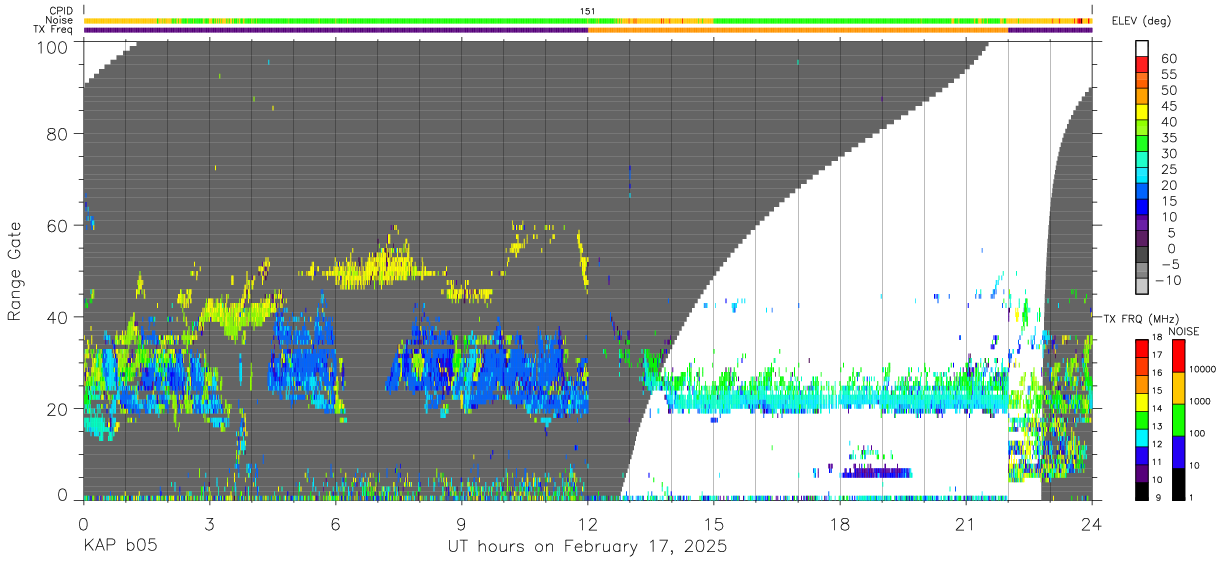The width and height of the screenshot is (1228, 567).
Task: Click the cyan swatch in the TX FRQ legend
Action: [1142, 438]
